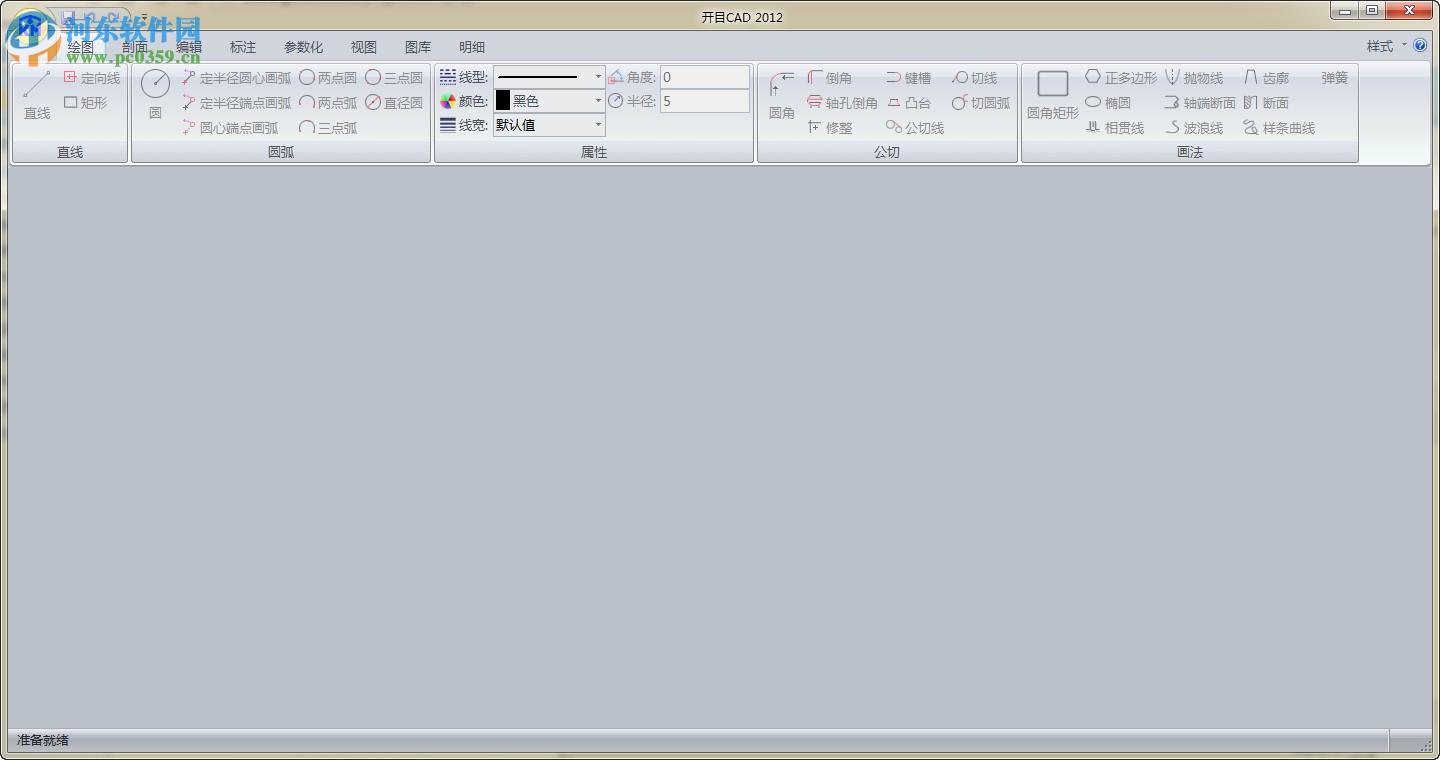Choose the 倒角 chamfer tool
This screenshot has width=1440, height=760.
tap(830, 78)
